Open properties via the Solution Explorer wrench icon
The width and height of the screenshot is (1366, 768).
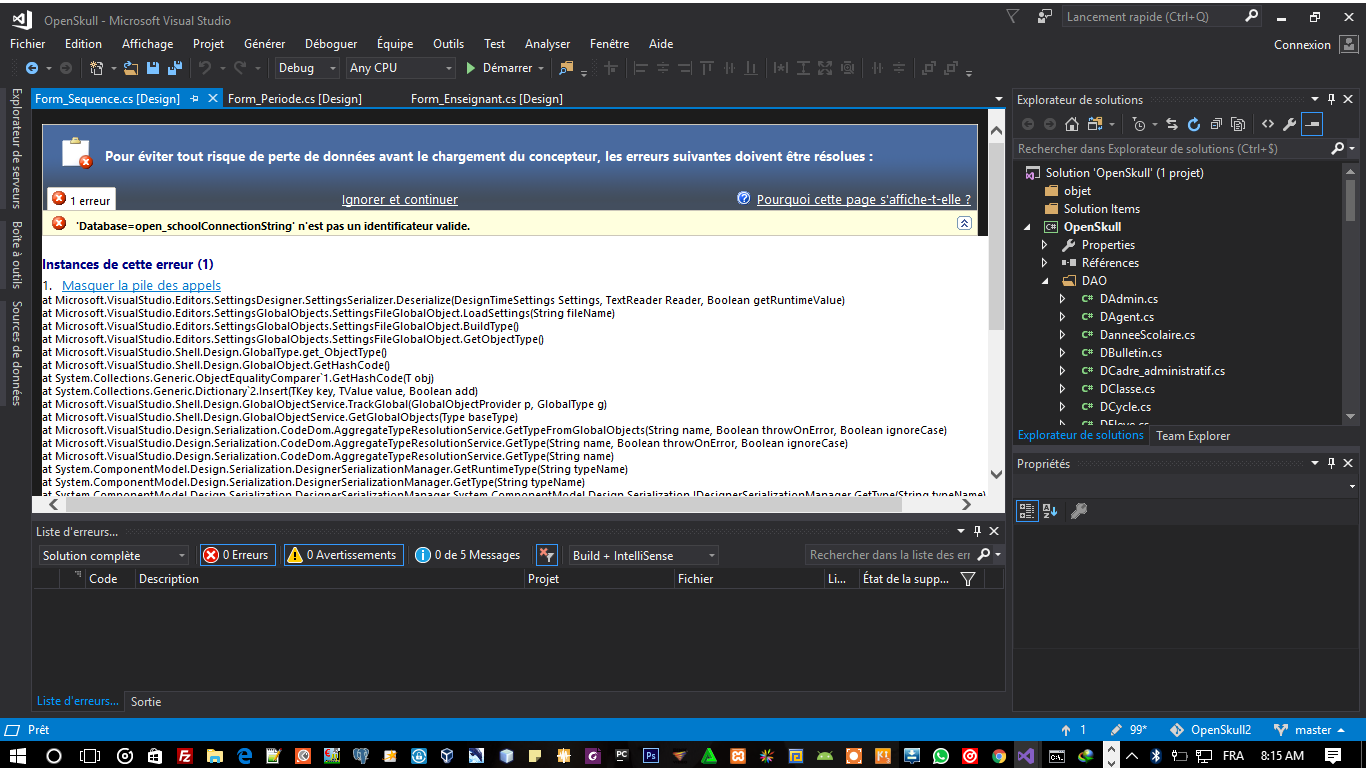click(1289, 124)
